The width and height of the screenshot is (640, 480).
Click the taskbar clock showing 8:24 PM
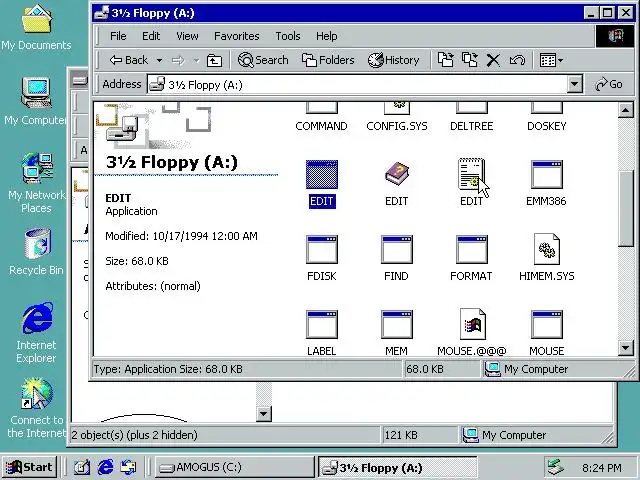(x=602, y=467)
